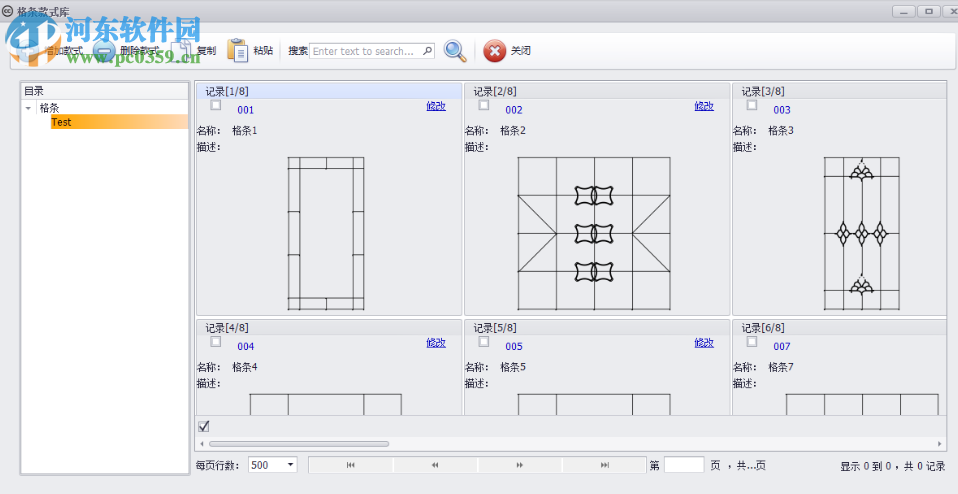Tick the checkbox for record 001
This screenshot has height=494, width=958.
point(216,105)
